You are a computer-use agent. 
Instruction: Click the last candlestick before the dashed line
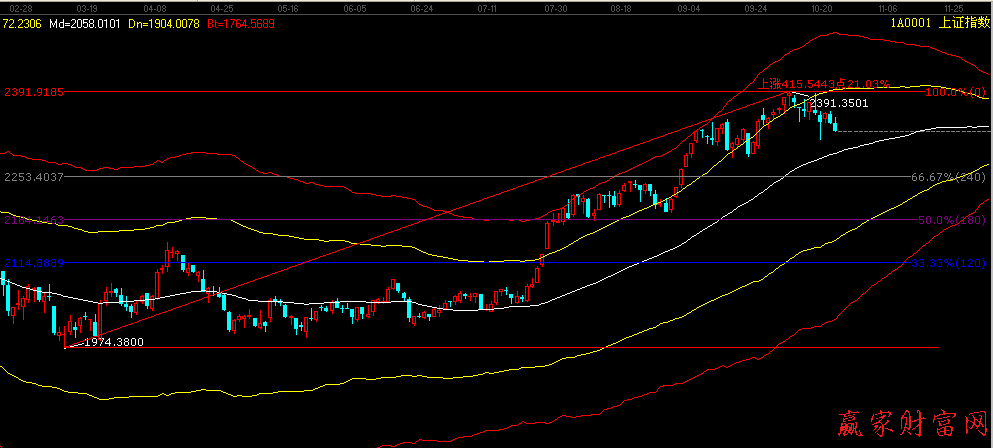pyautogui.click(x=835, y=124)
